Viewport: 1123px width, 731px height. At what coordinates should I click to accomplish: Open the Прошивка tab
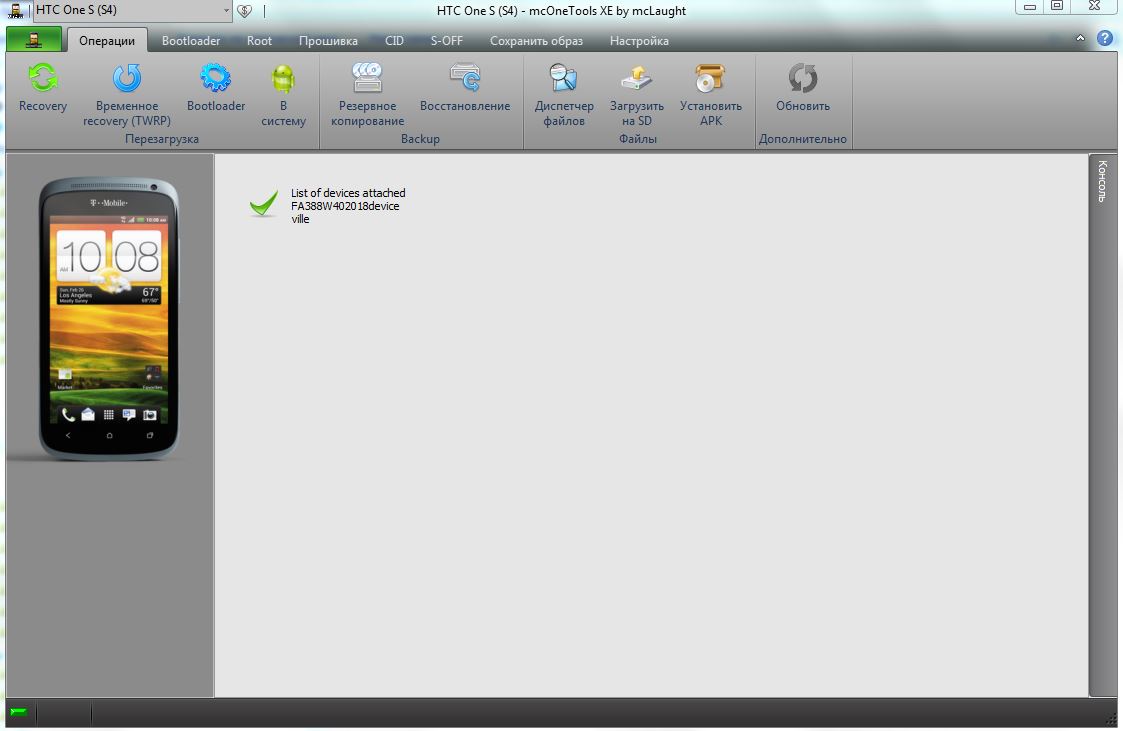(x=328, y=41)
